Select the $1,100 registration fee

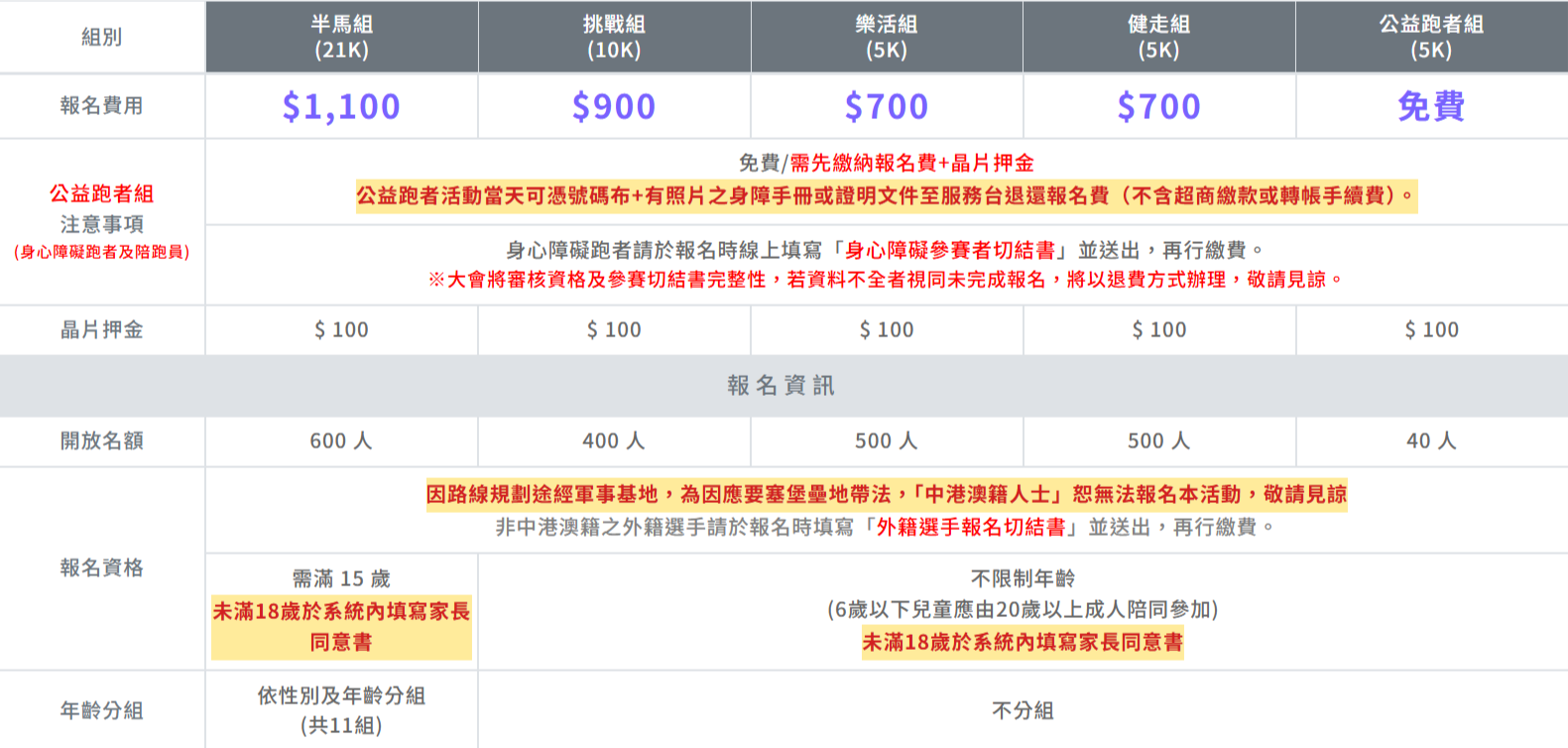[341, 106]
